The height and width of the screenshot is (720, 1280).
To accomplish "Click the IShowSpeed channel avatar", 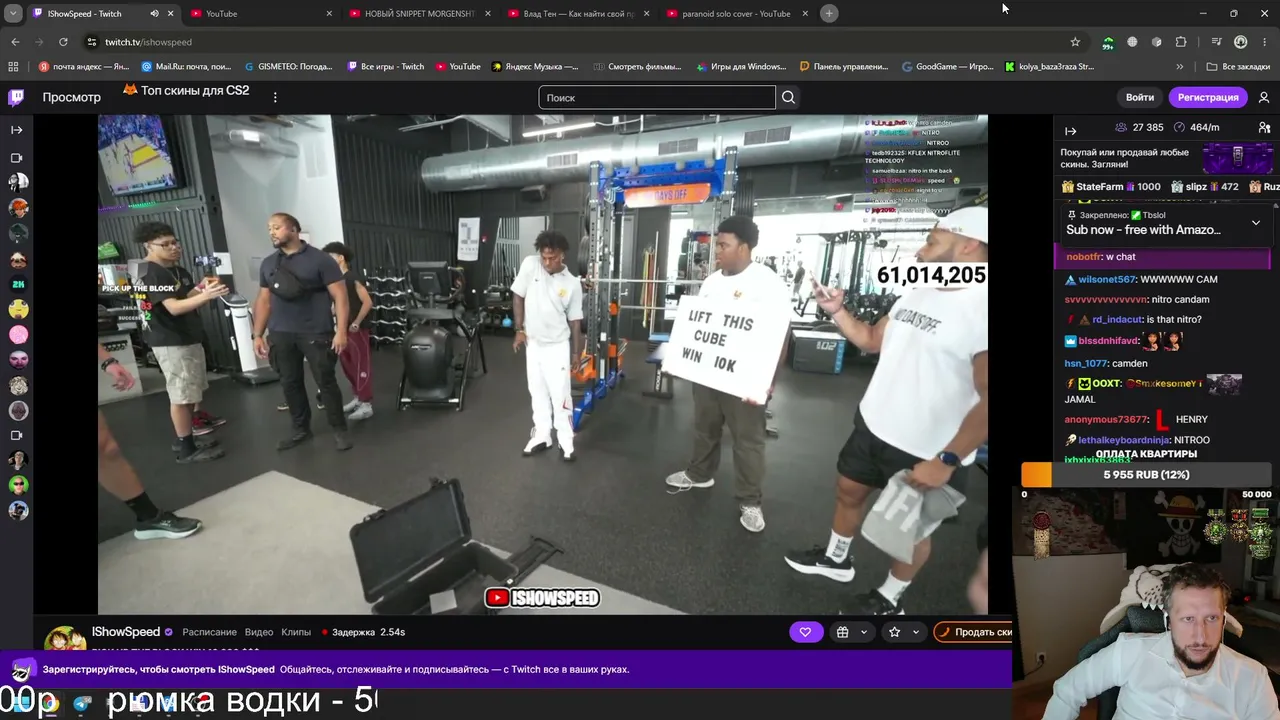I will (x=64, y=639).
